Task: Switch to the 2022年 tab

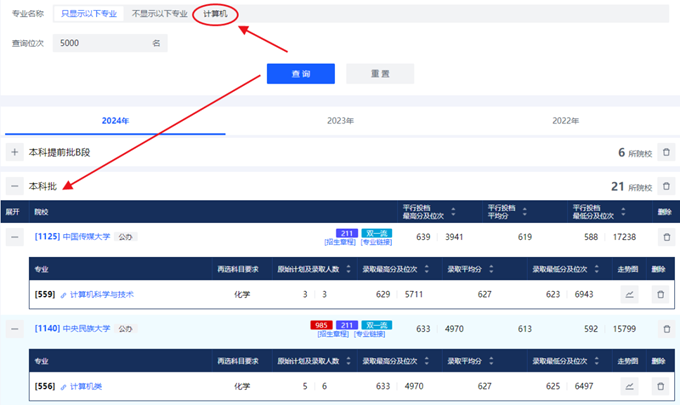Action: [x=565, y=120]
